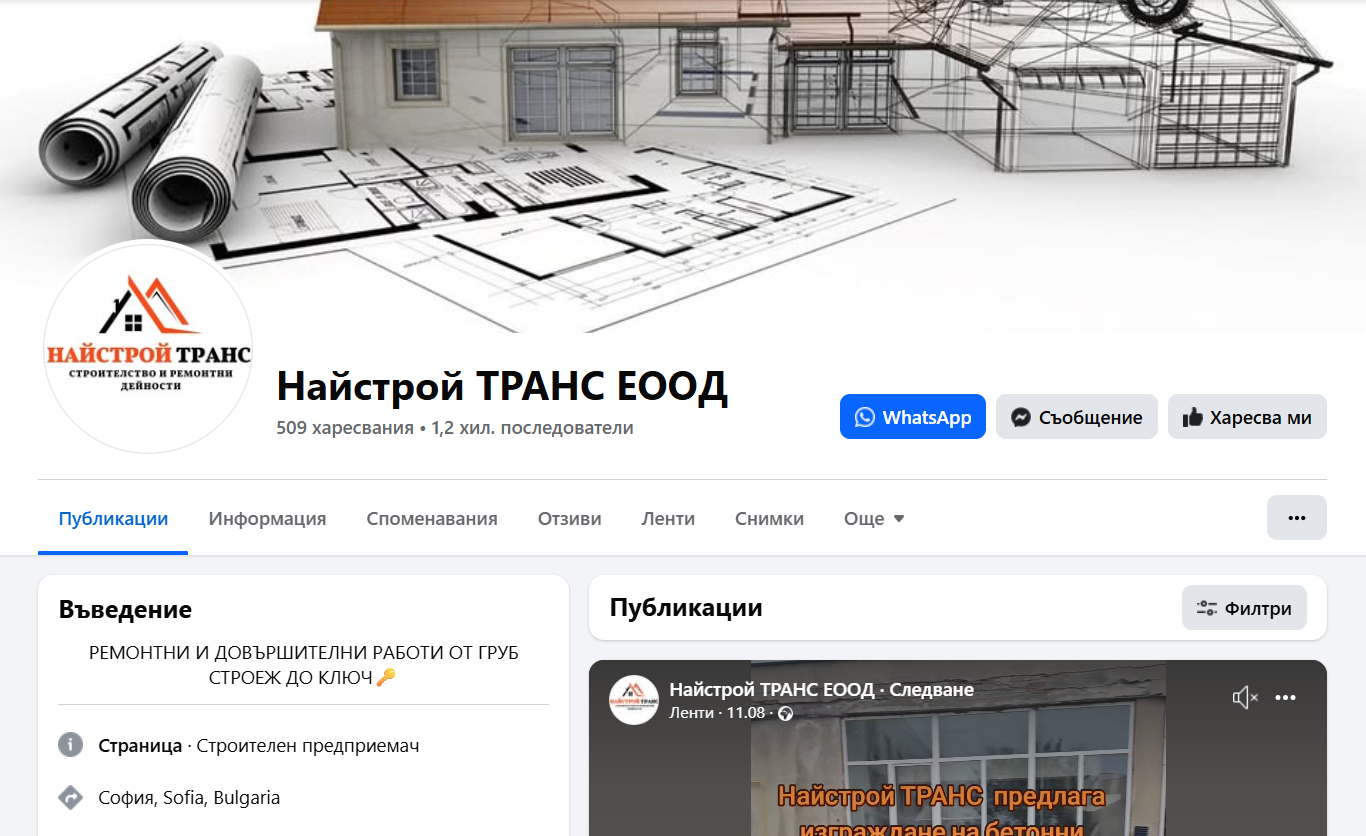Image resolution: width=1366 pixels, height=836 pixels.
Task: View the Снимки tab
Action: click(769, 519)
